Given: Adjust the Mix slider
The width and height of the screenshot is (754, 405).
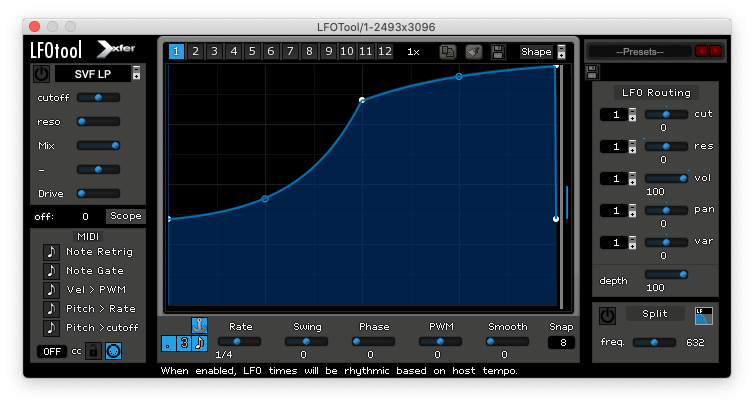Looking at the screenshot, I should pyautogui.click(x=98, y=145).
